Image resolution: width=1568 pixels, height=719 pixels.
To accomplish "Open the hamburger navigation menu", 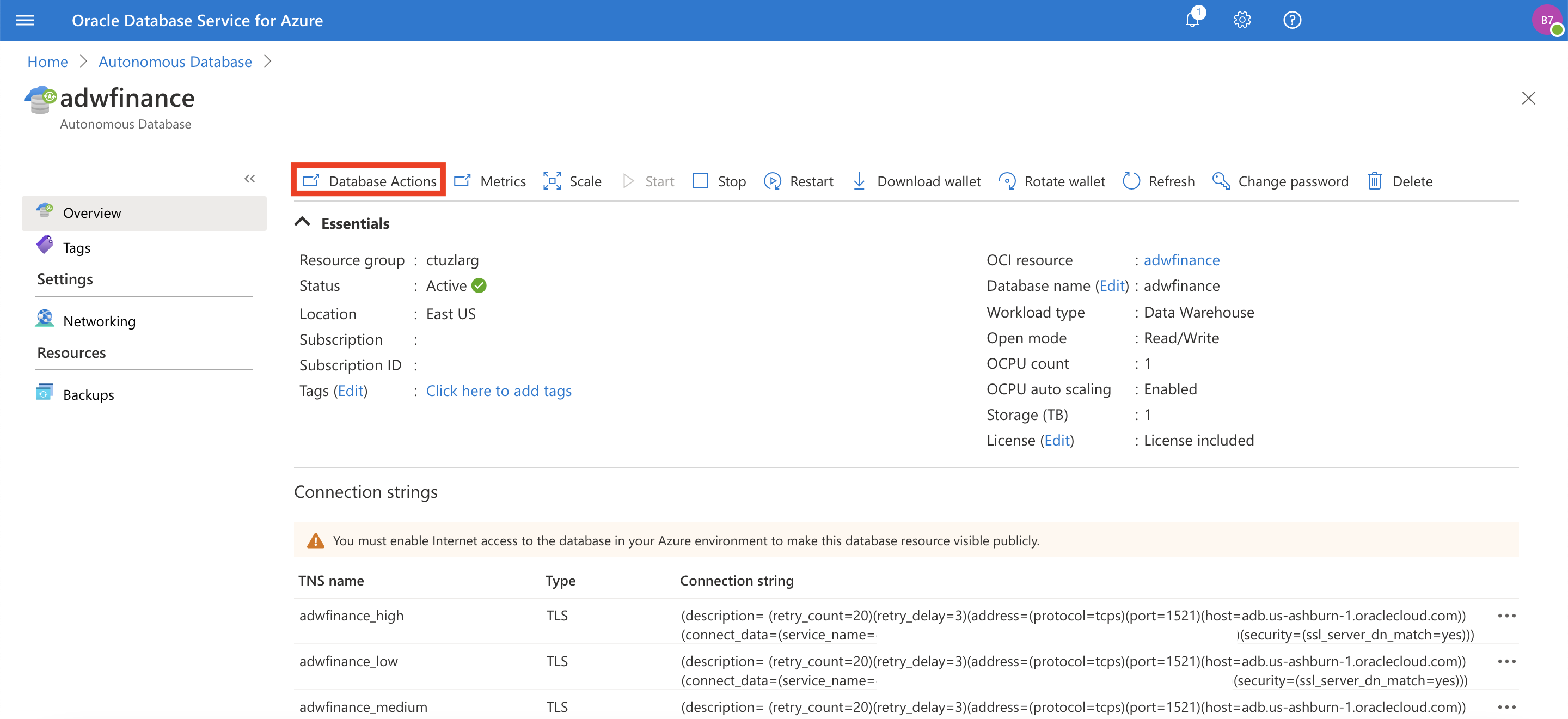I will tap(24, 20).
